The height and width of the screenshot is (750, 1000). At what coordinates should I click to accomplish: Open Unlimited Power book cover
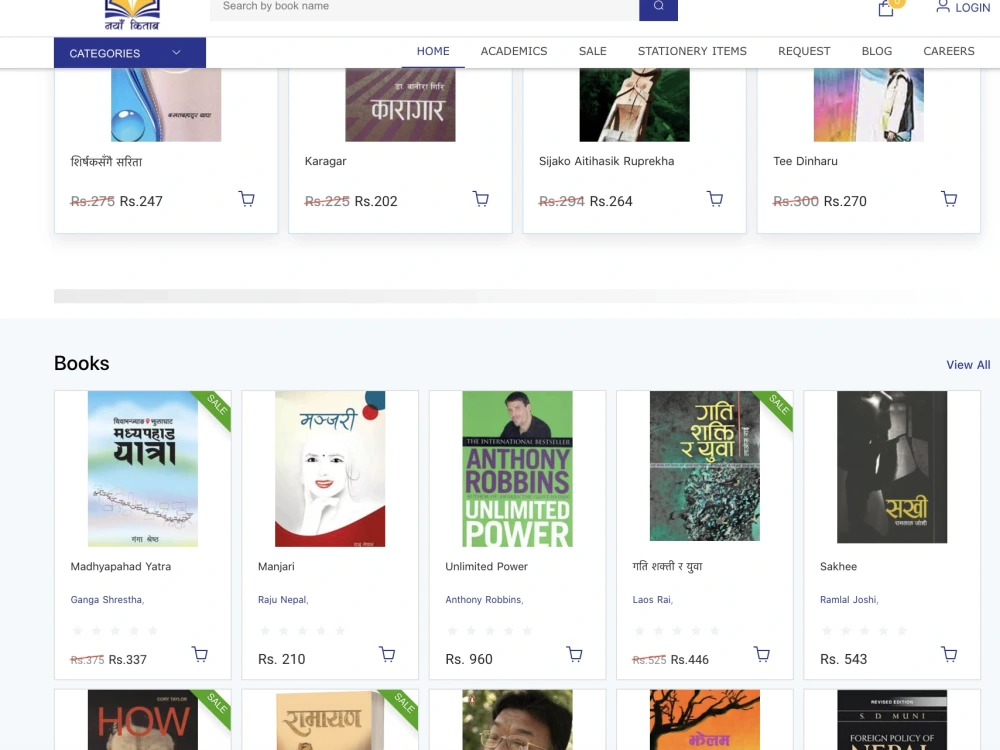(x=517, y=469)
